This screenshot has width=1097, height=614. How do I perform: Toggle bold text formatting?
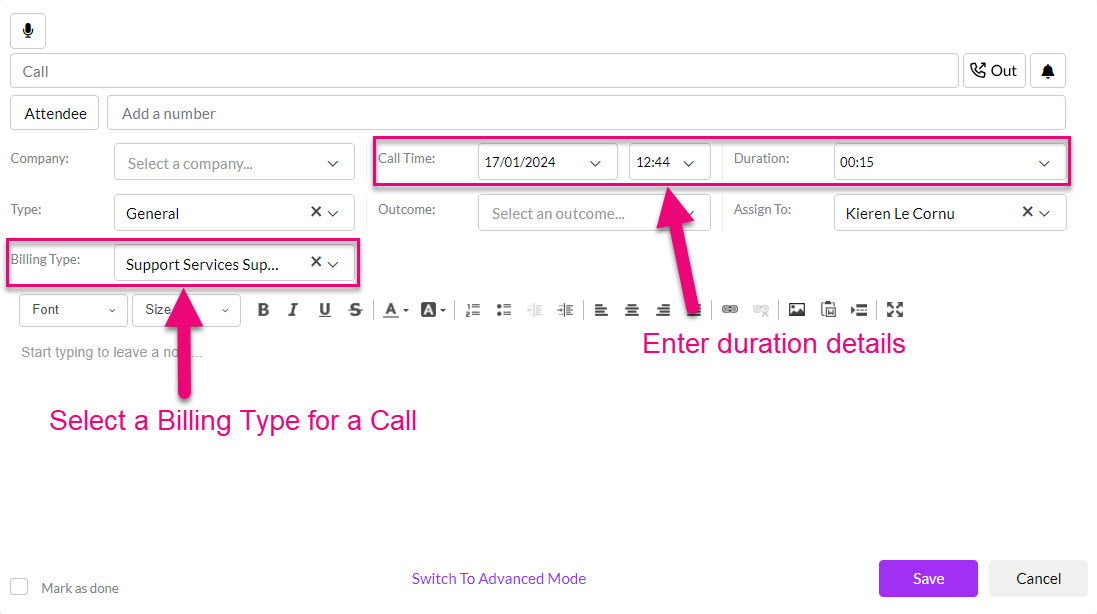point(263,310)
